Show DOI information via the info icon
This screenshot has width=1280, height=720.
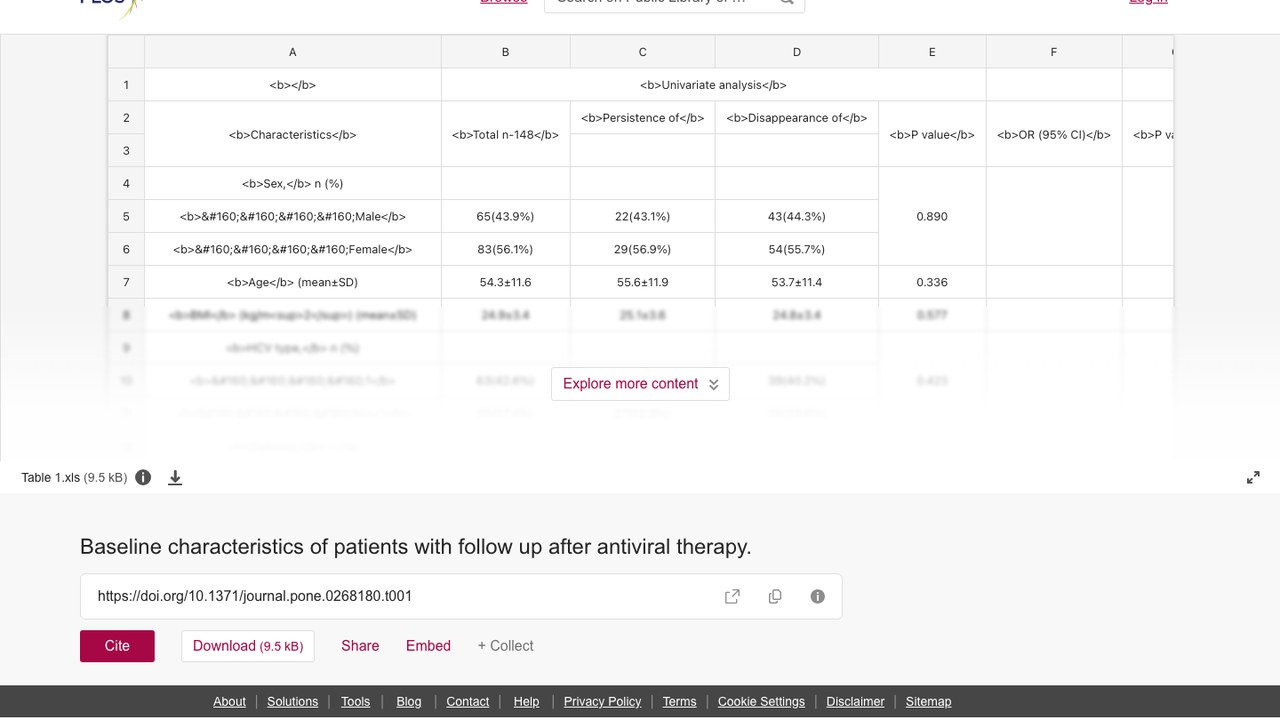818,596
